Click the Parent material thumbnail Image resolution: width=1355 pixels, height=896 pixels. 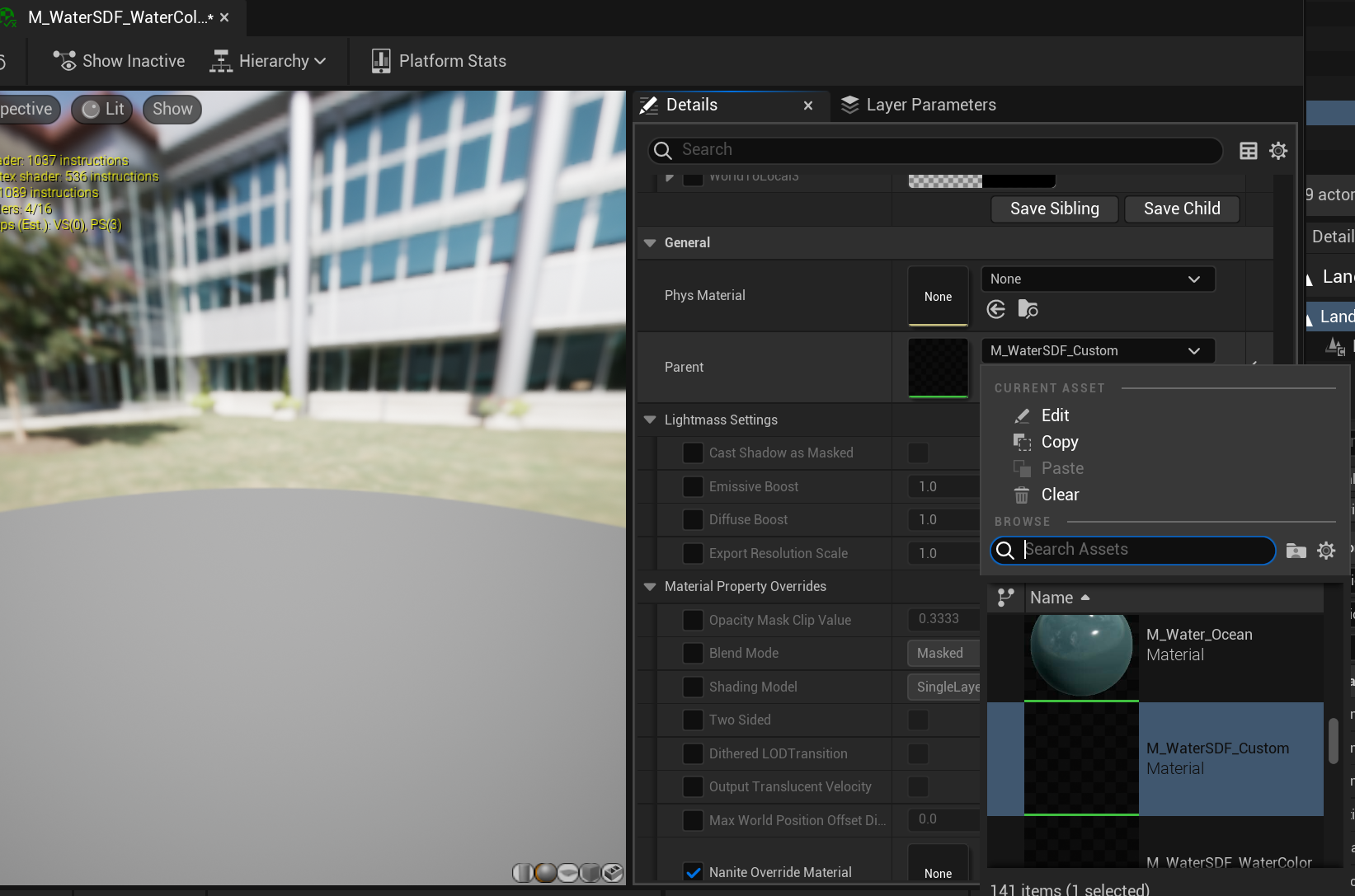coord(939,368)
